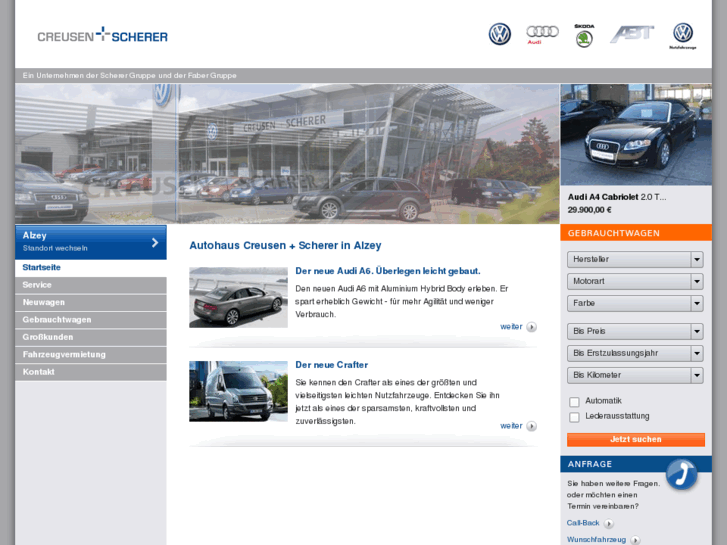Viewport: 727px width, 545px height.
Task: Open the Skoda brand logo
Action: tap(584, 36)
